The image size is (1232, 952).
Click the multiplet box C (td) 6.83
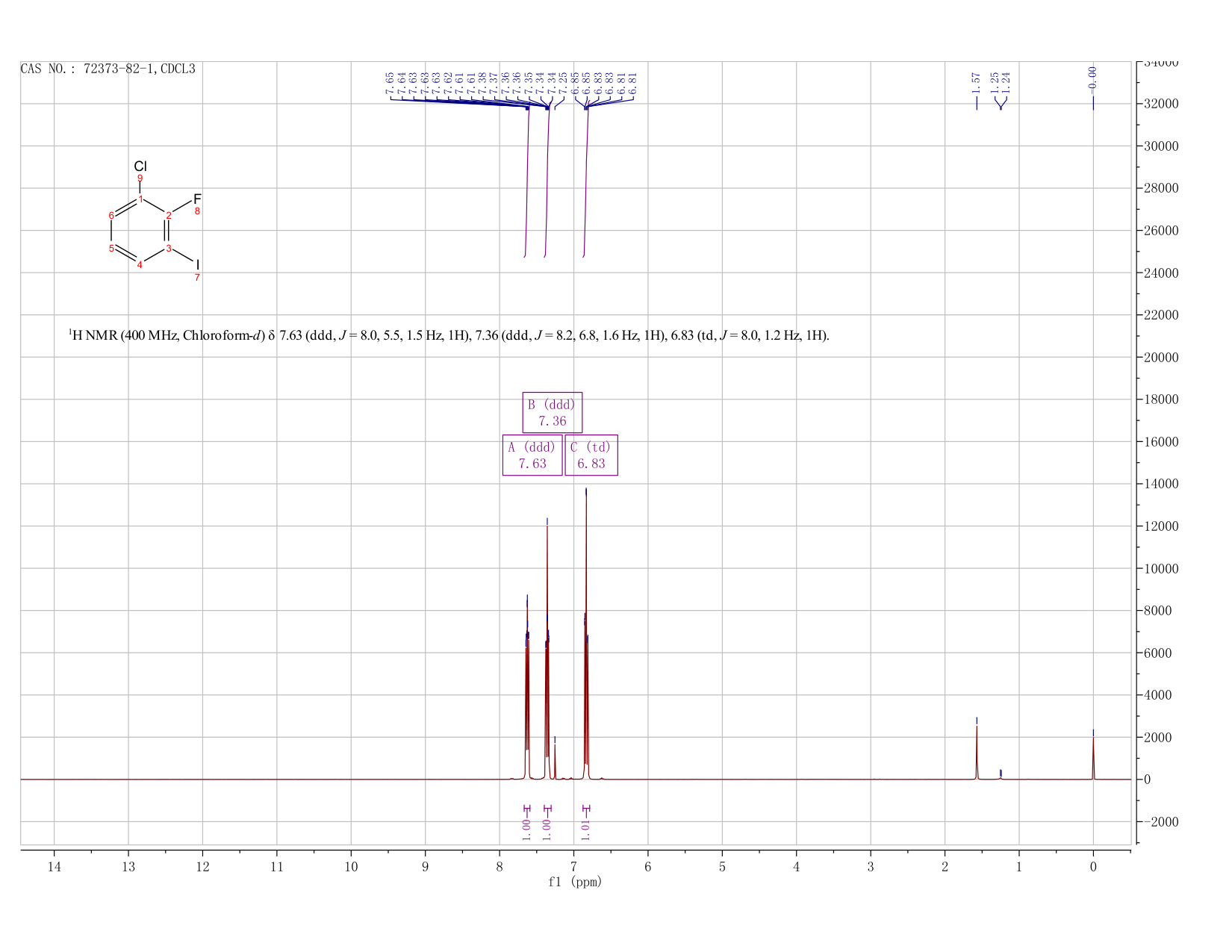[x=591, y=455]
